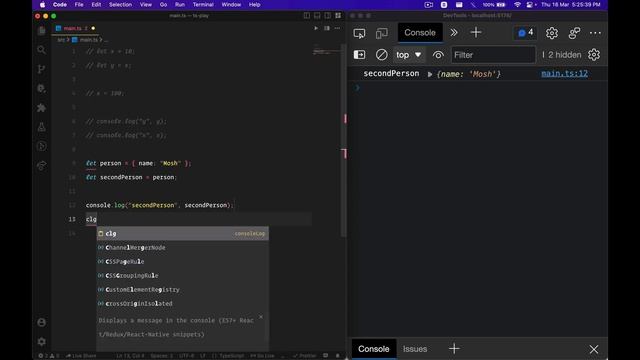Expand the {name: 'Mosh'} object
This screenshot has height=360, width=640.
[x=430, y=74]
